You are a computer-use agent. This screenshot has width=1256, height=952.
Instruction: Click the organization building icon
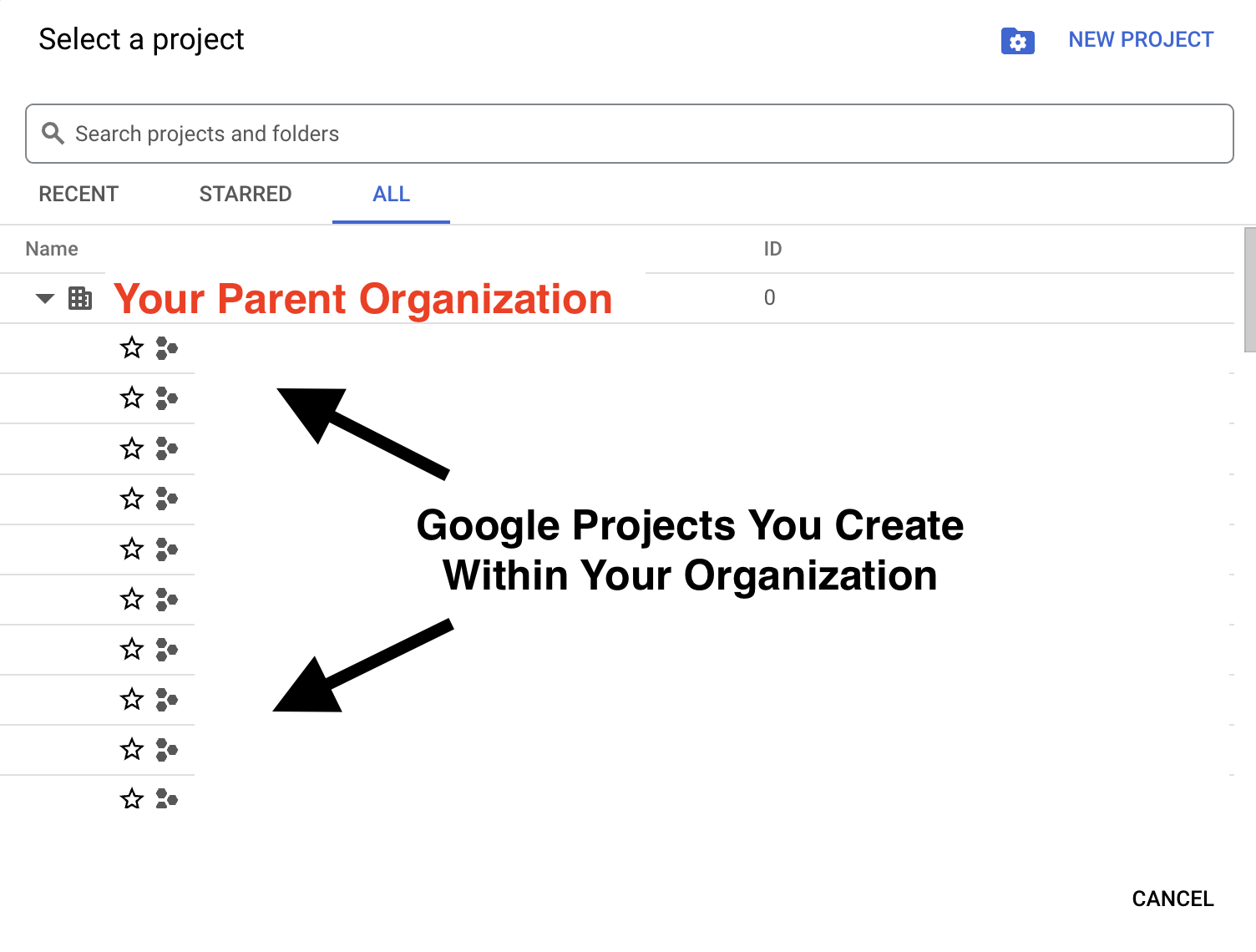80,298
